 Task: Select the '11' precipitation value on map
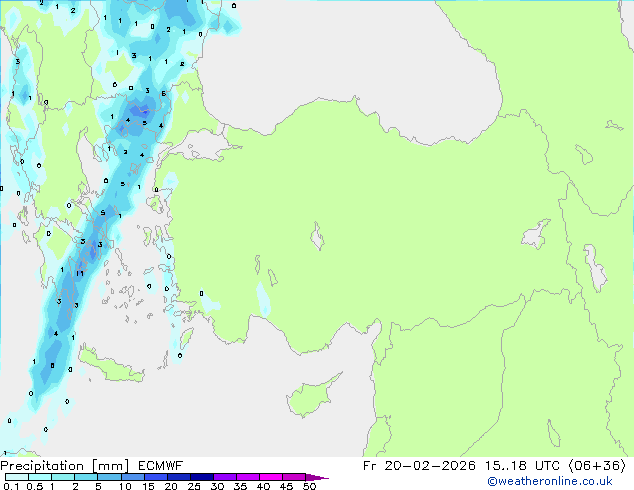[x=80, y=274]
